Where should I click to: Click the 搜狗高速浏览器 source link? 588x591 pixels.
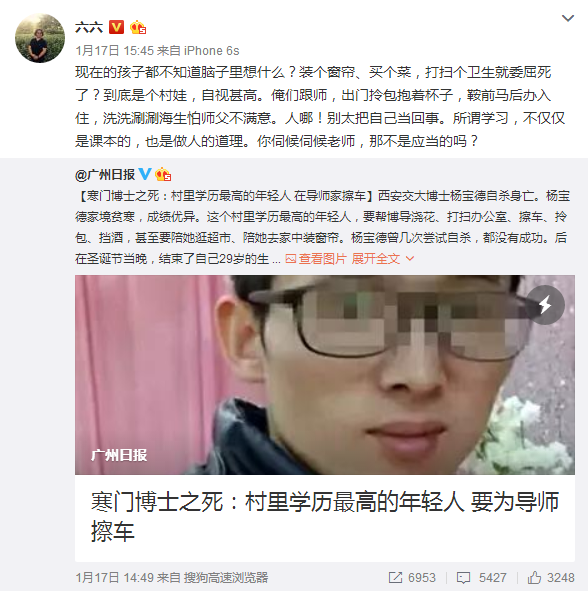[x=226, y=577]
